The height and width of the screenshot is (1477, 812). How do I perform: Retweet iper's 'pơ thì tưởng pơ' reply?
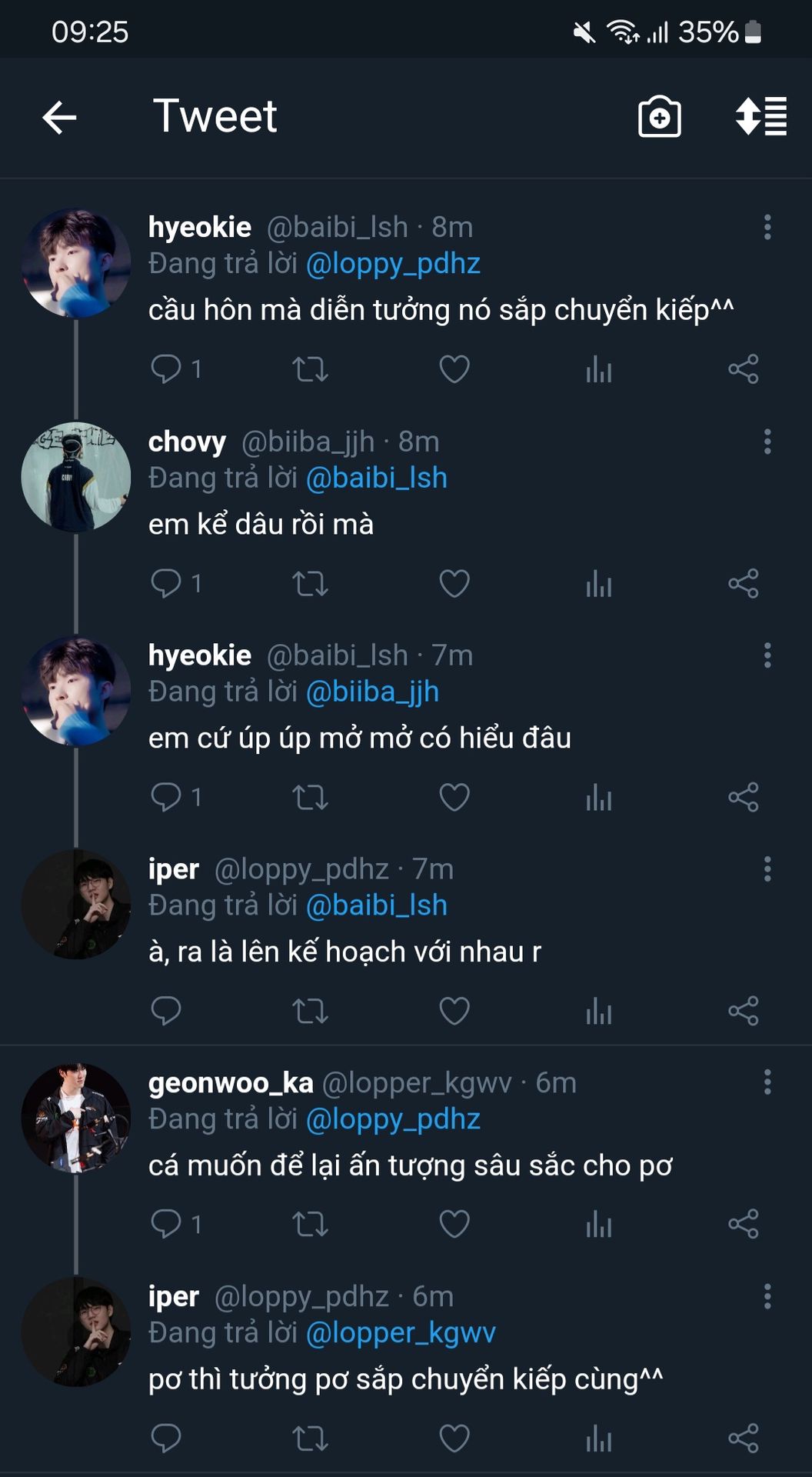point(310,1439)
